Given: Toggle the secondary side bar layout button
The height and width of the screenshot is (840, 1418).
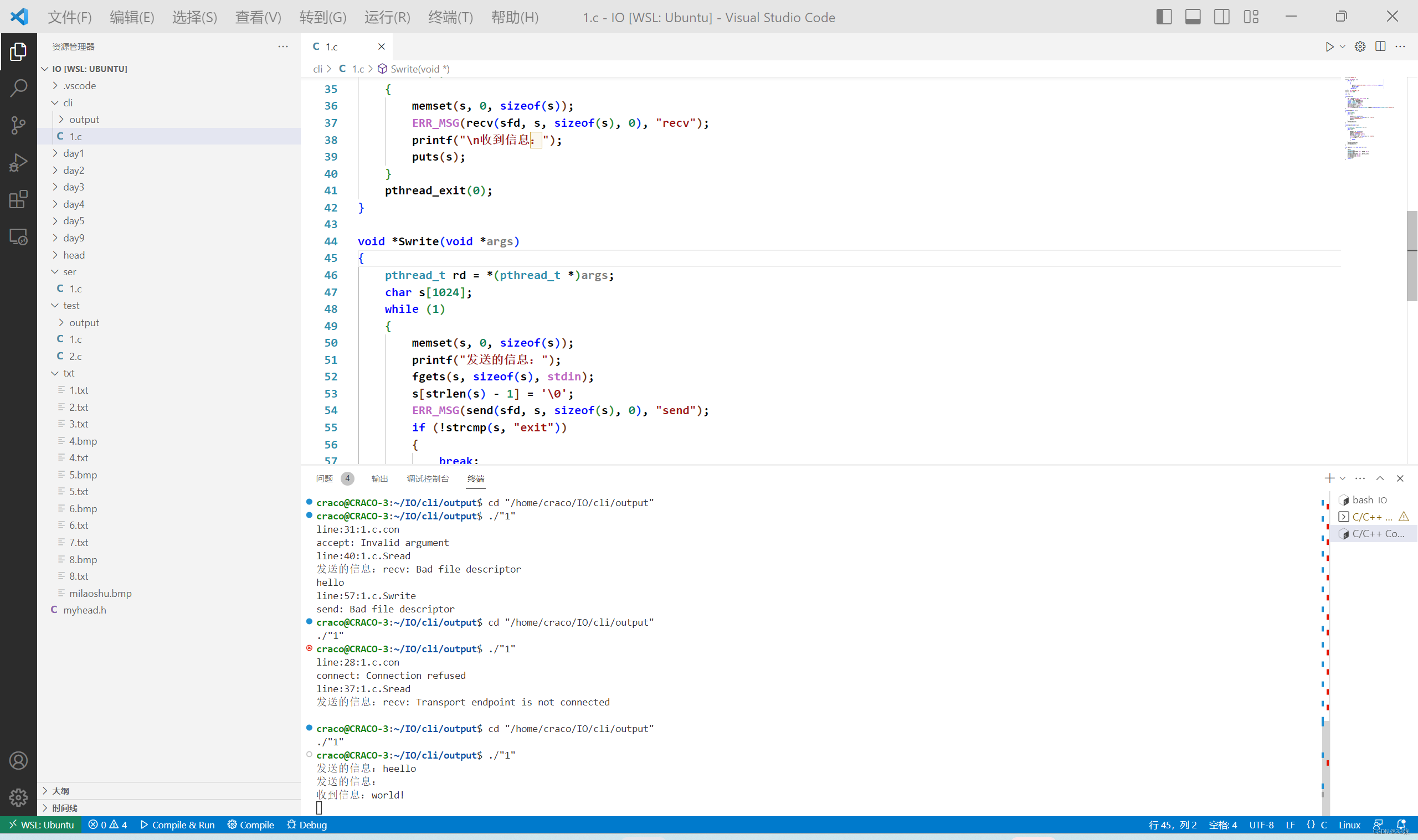Looking at the screenshot, I should click(1221, 17).
